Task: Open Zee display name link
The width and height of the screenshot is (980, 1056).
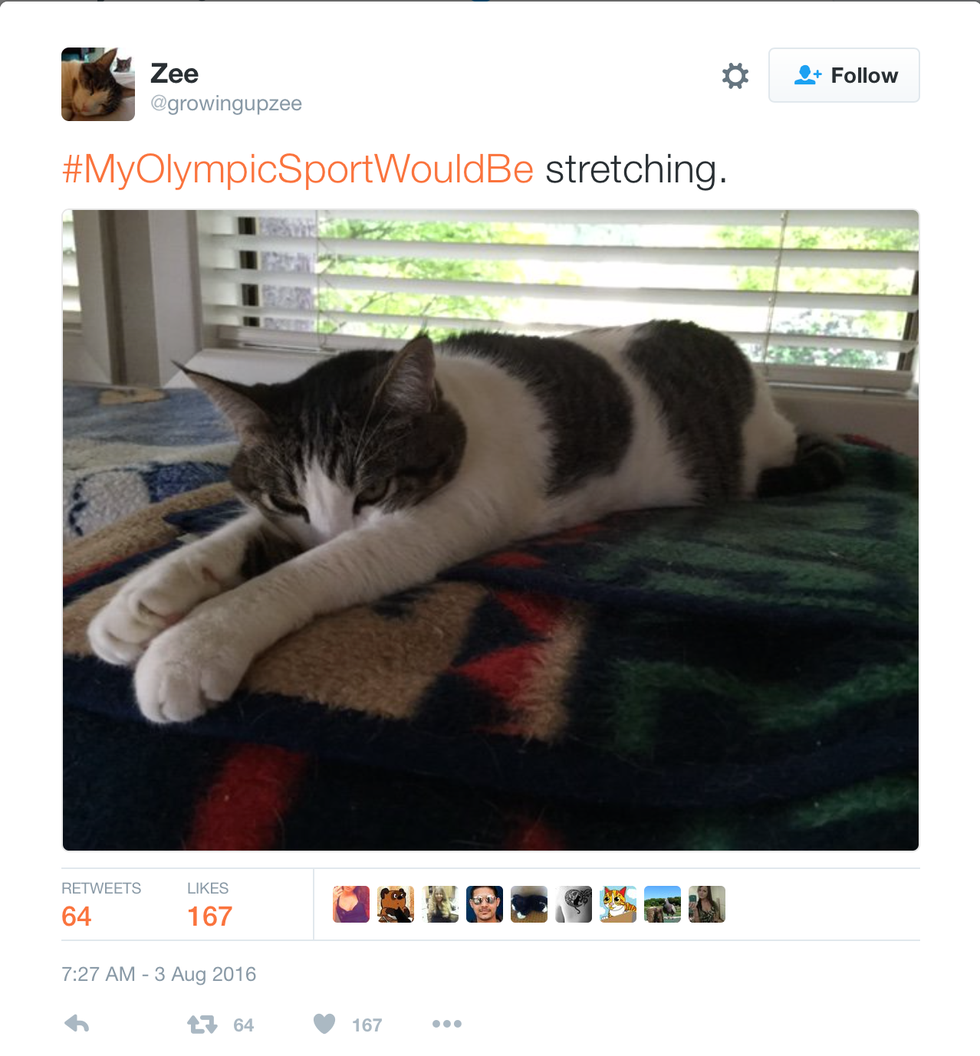Action: tap(174, 73)
